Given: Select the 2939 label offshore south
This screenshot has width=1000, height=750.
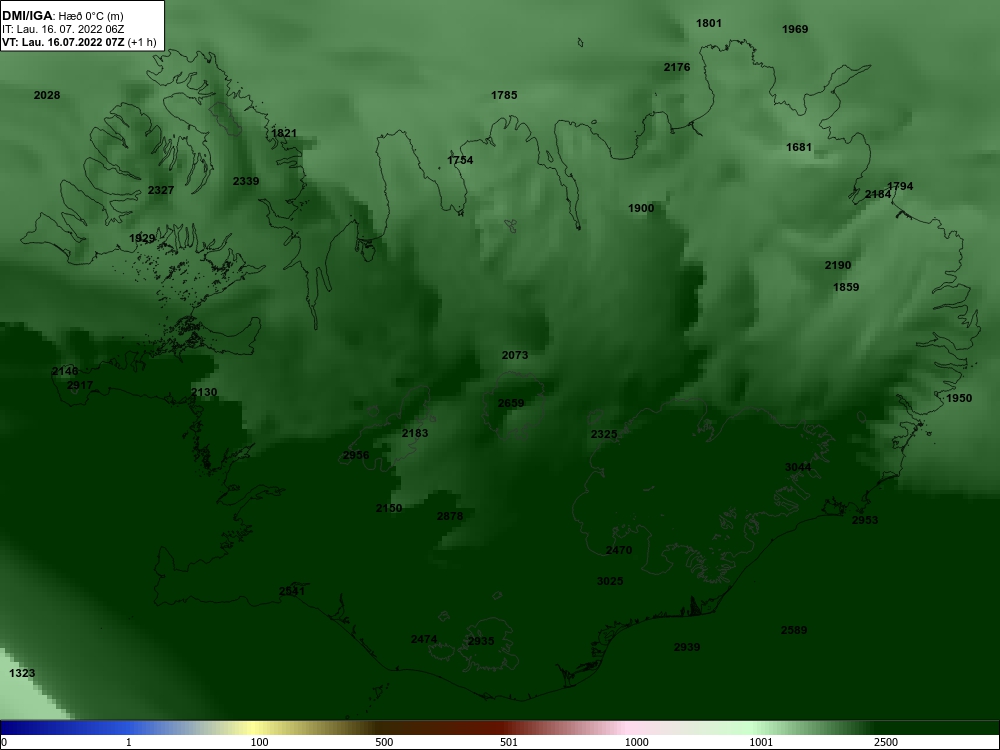Looking at the screenshot, I should click(687, 647).
